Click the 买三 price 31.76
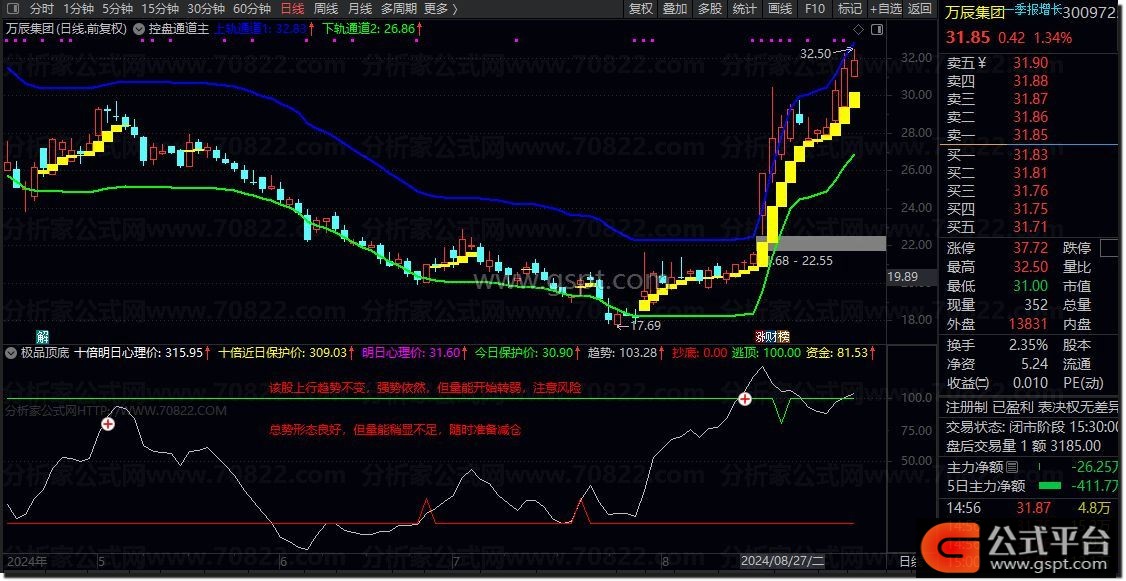The width and height of the screenshot is (1126, 581). coord(1030,191)
